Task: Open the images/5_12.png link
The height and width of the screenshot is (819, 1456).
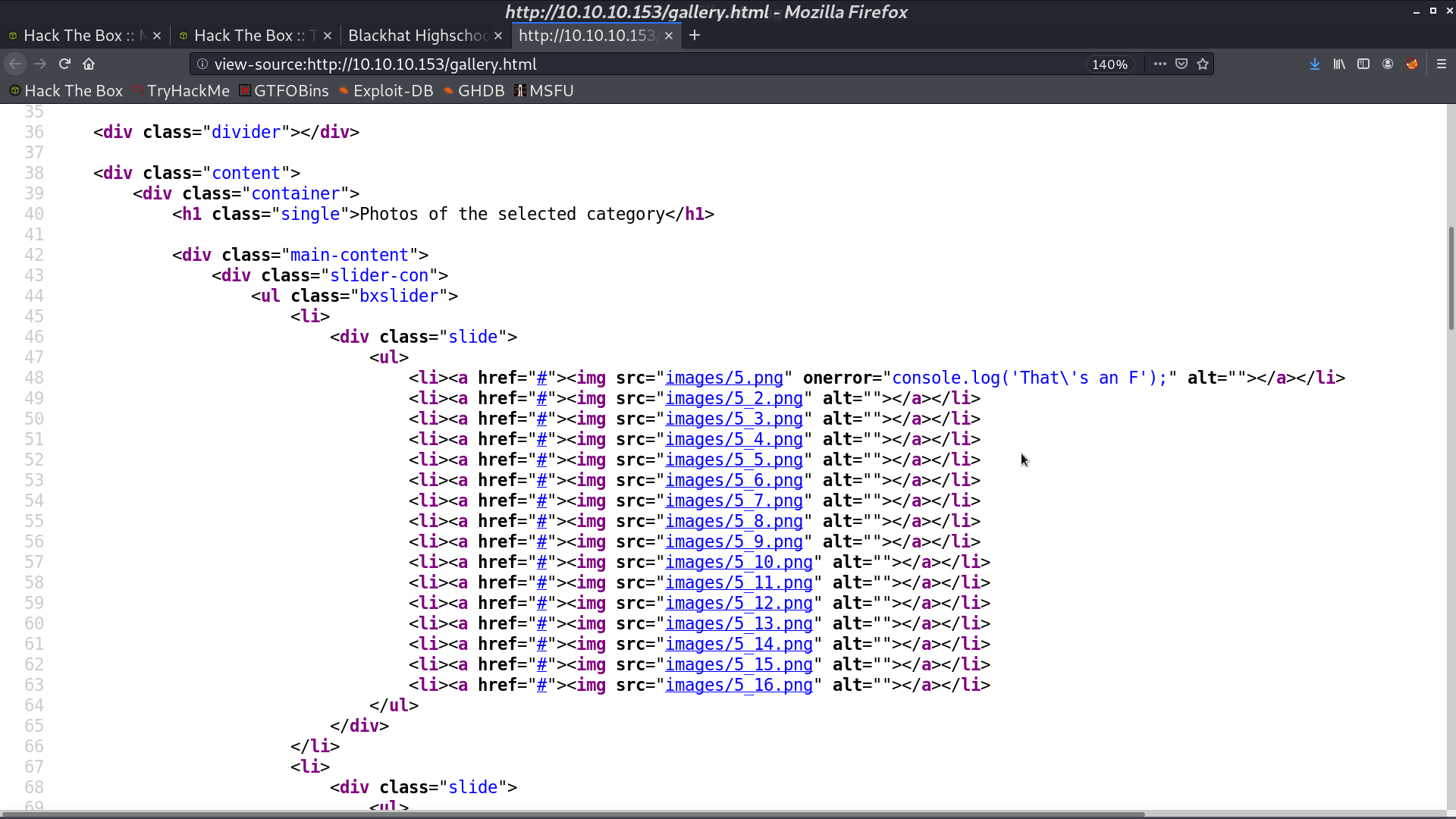Action: pyautogui.click(x=739, y=604)
